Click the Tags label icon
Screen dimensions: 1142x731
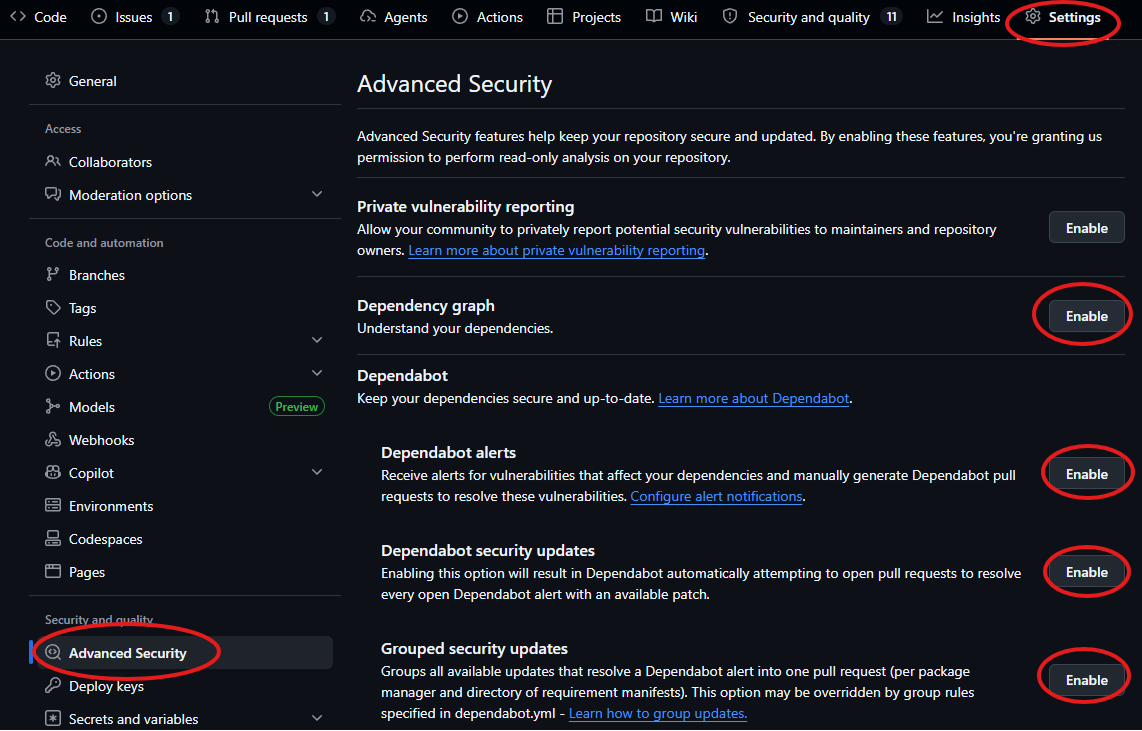[x=52, y=307]
